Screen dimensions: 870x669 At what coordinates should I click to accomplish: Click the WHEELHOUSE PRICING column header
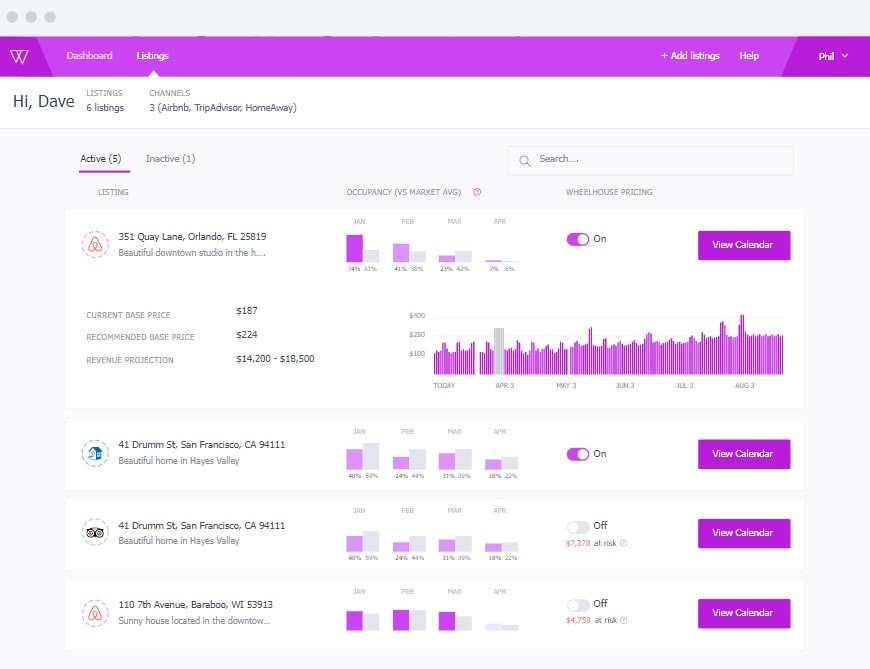pyautogui.click(x=609, y=192)
